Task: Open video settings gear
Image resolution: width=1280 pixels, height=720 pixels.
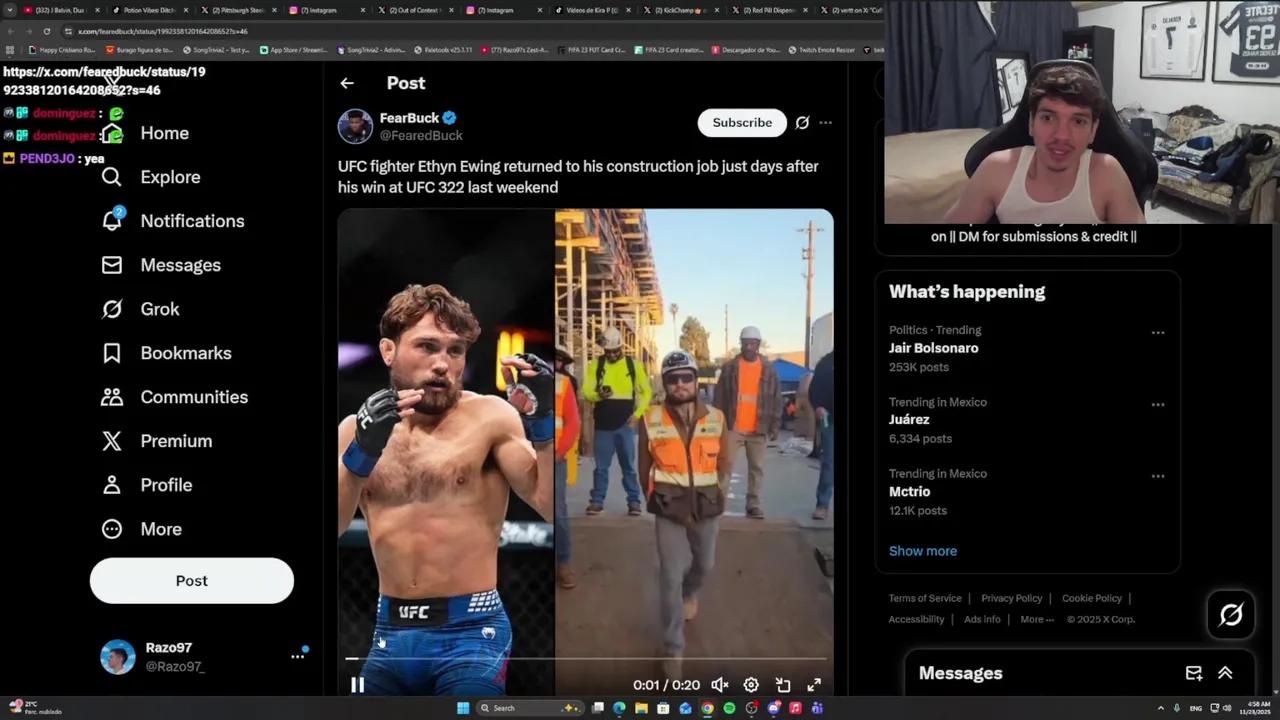Action: point(751,685)
